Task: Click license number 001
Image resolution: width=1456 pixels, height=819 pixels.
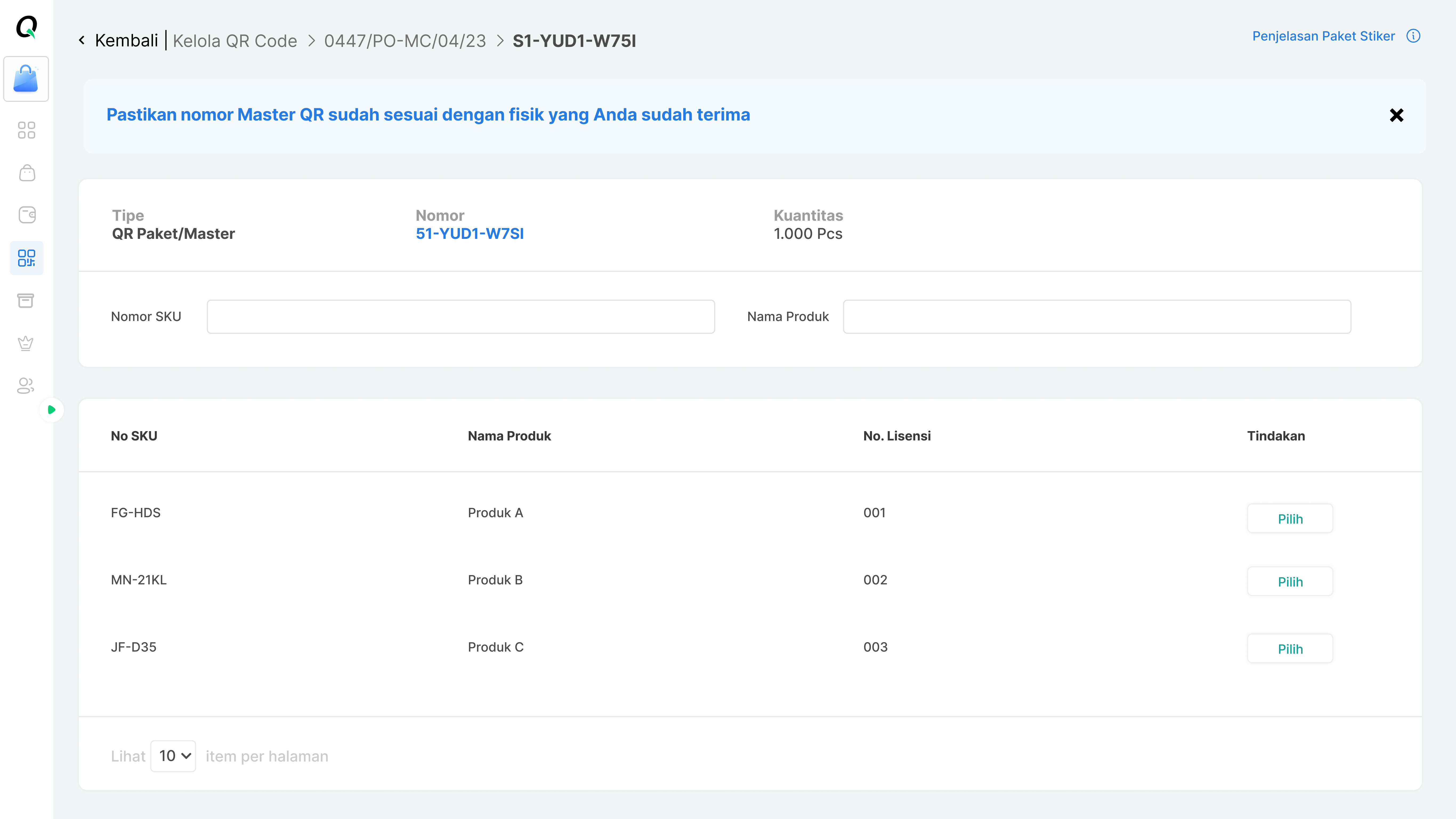Action: [x=874, y=513]
